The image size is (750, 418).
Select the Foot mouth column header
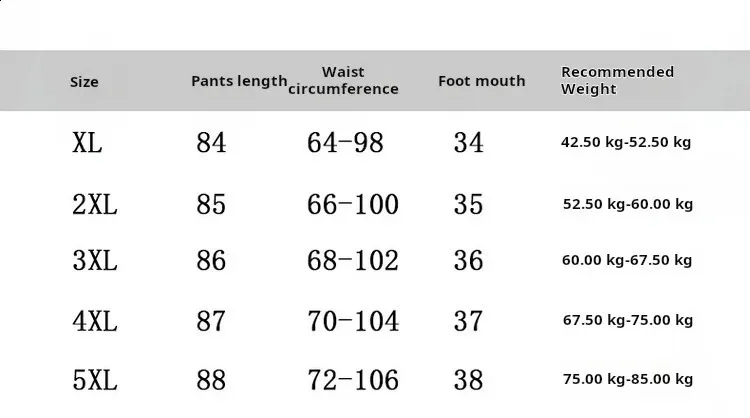482,81
